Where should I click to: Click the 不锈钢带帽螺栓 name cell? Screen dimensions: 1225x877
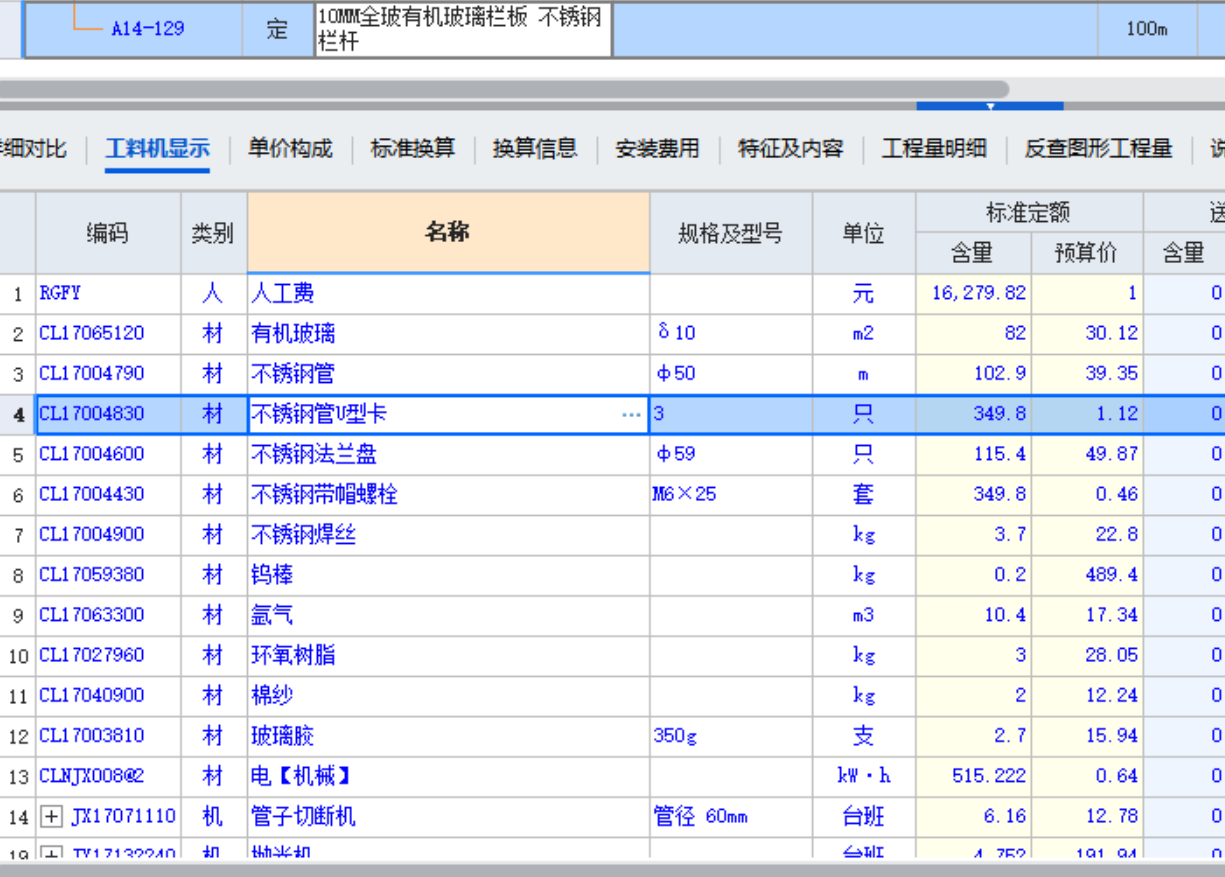pos(448,494)
